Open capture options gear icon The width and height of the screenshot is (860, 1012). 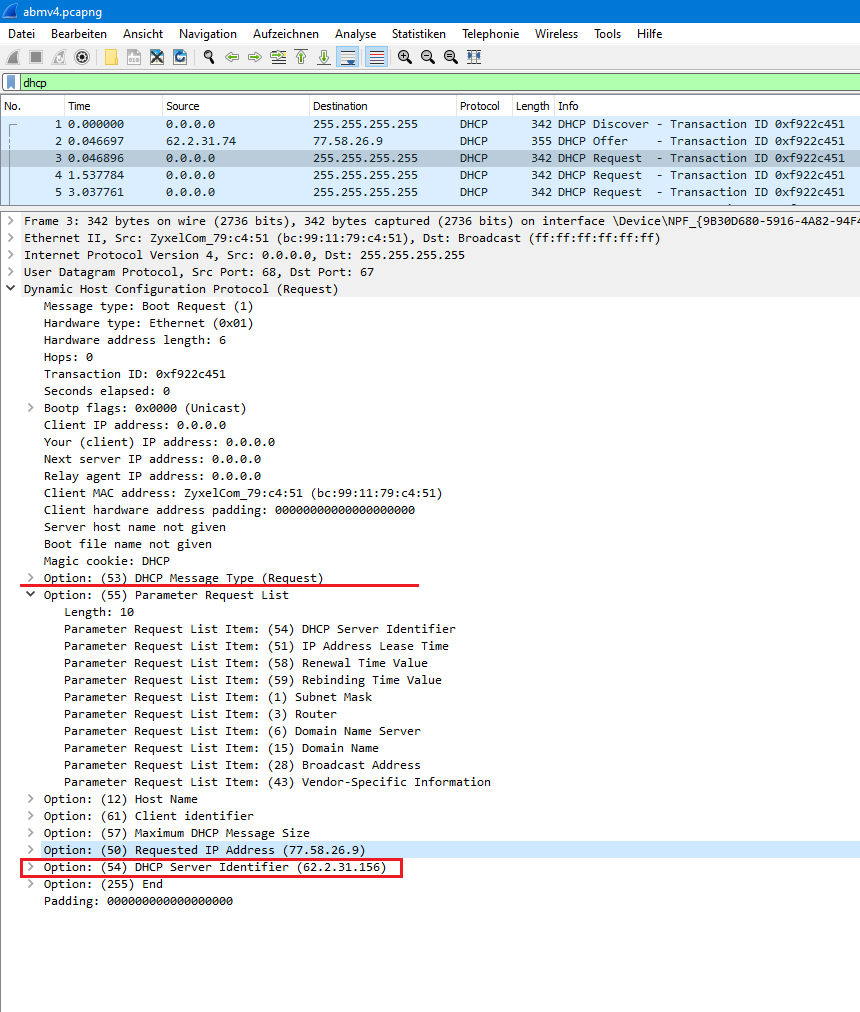click(x=82, y=57)
